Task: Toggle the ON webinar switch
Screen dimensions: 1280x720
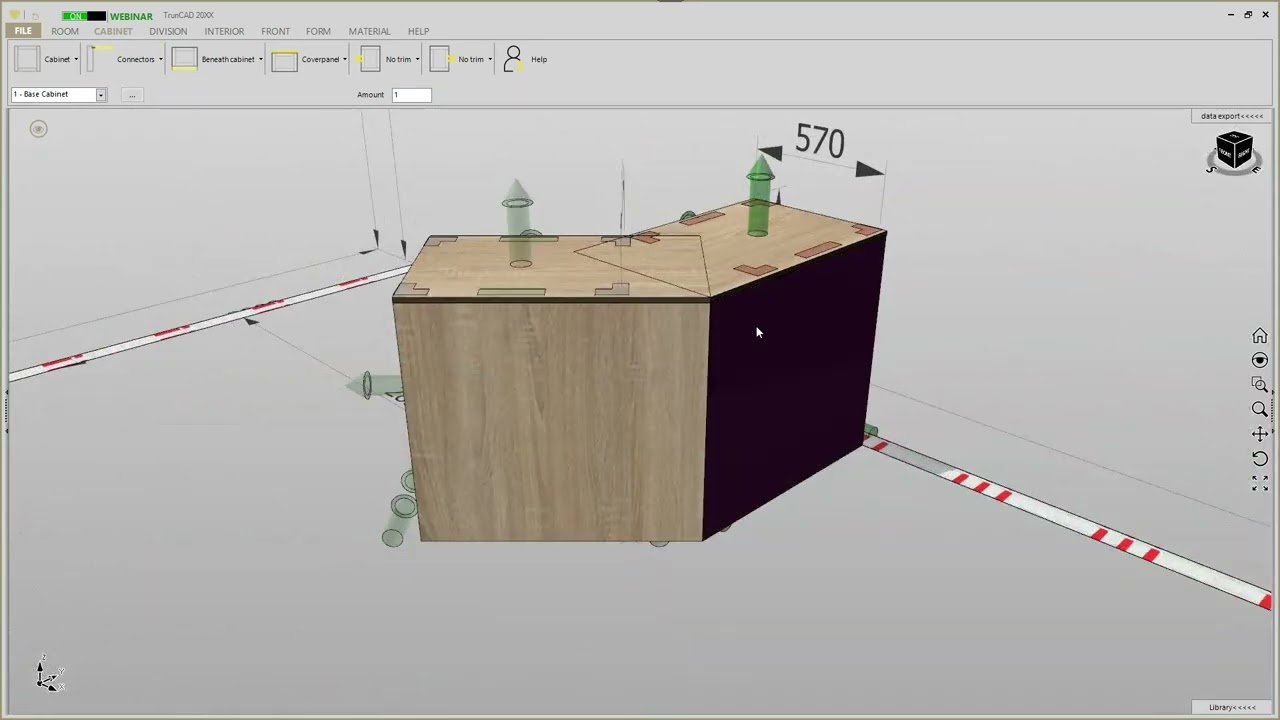Action: click(83, 16)
